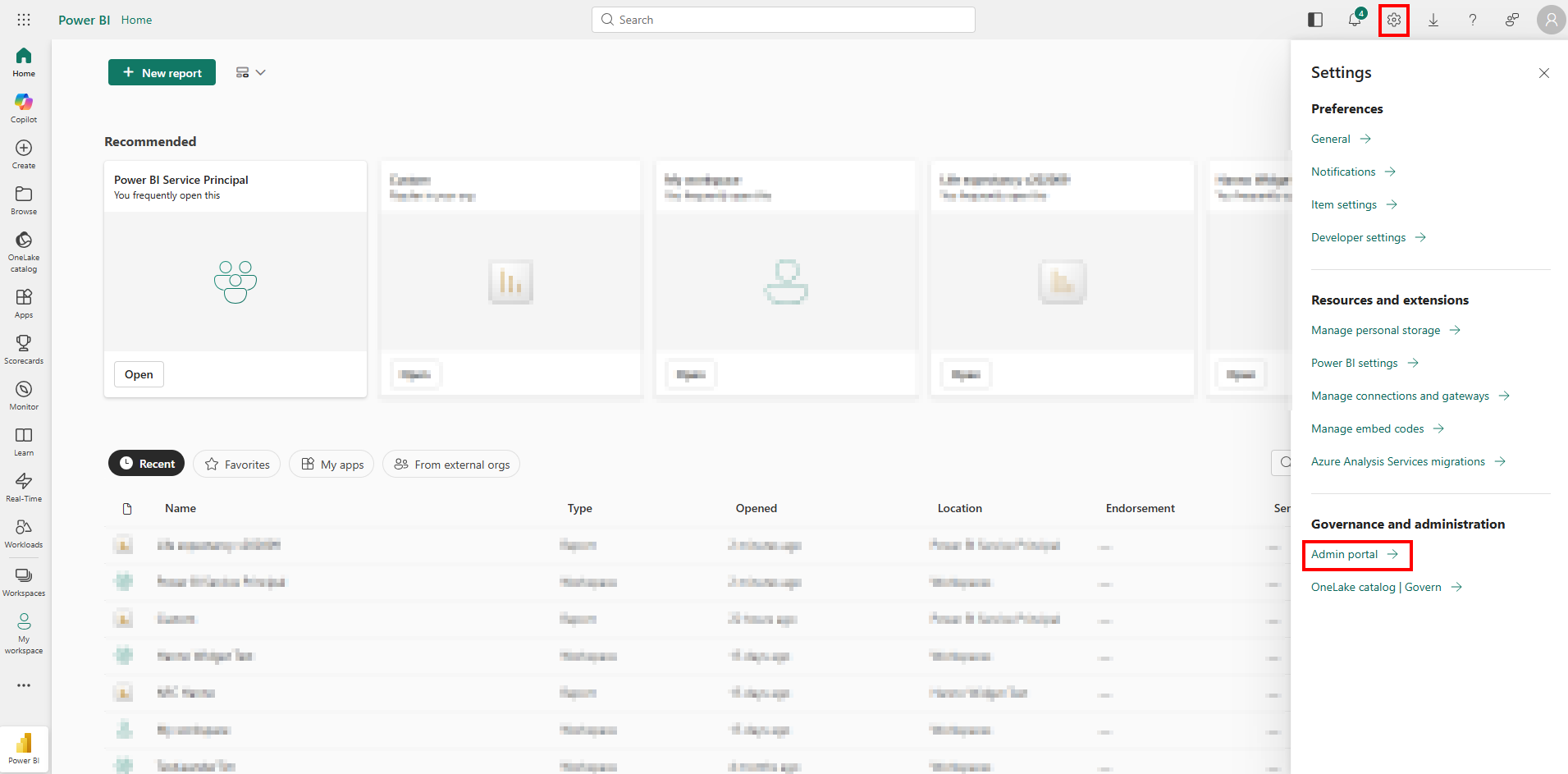
Task: Switch to the Favorites tab
Action: (x=237, y=465)
